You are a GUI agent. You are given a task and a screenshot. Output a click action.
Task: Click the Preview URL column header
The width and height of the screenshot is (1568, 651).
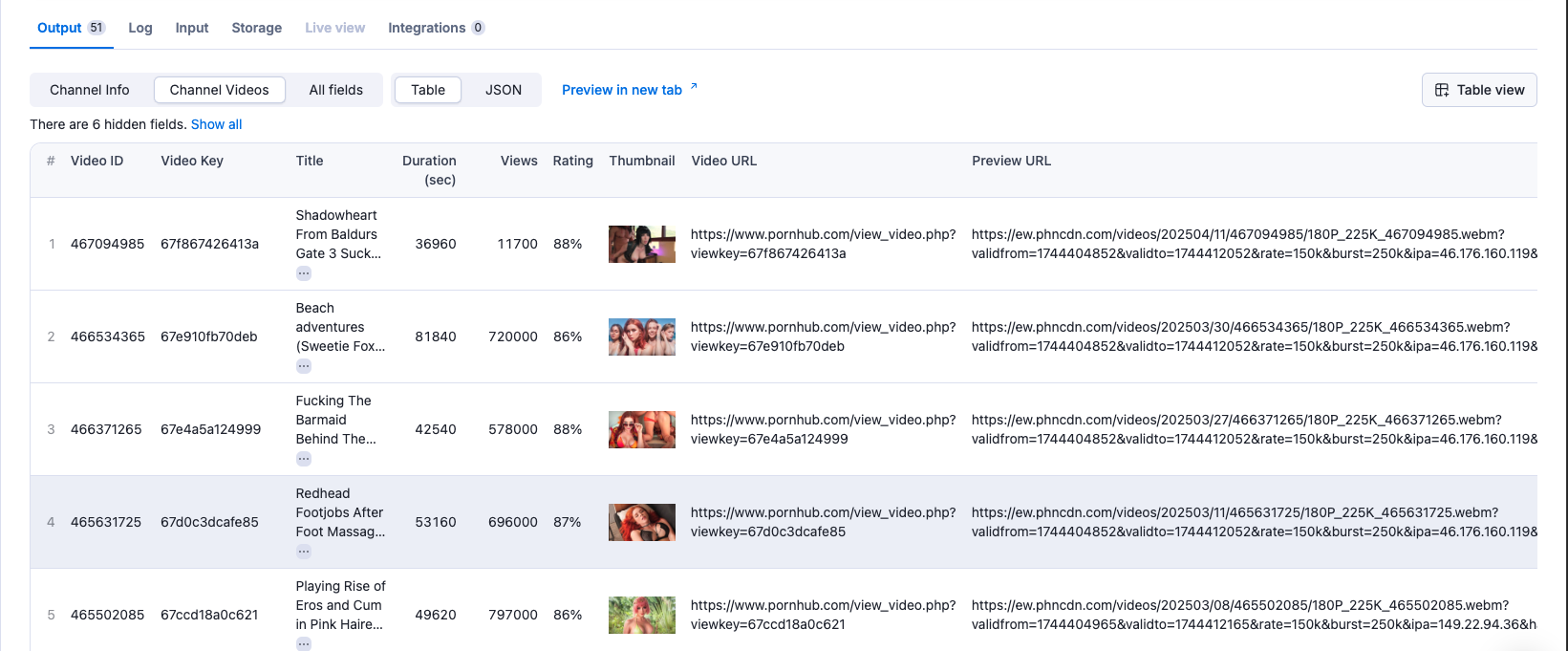click(1012, 161)
